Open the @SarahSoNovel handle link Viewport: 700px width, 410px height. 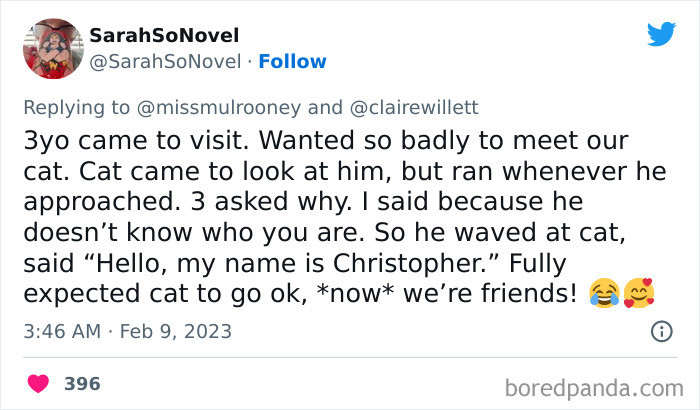pos(165,61)
